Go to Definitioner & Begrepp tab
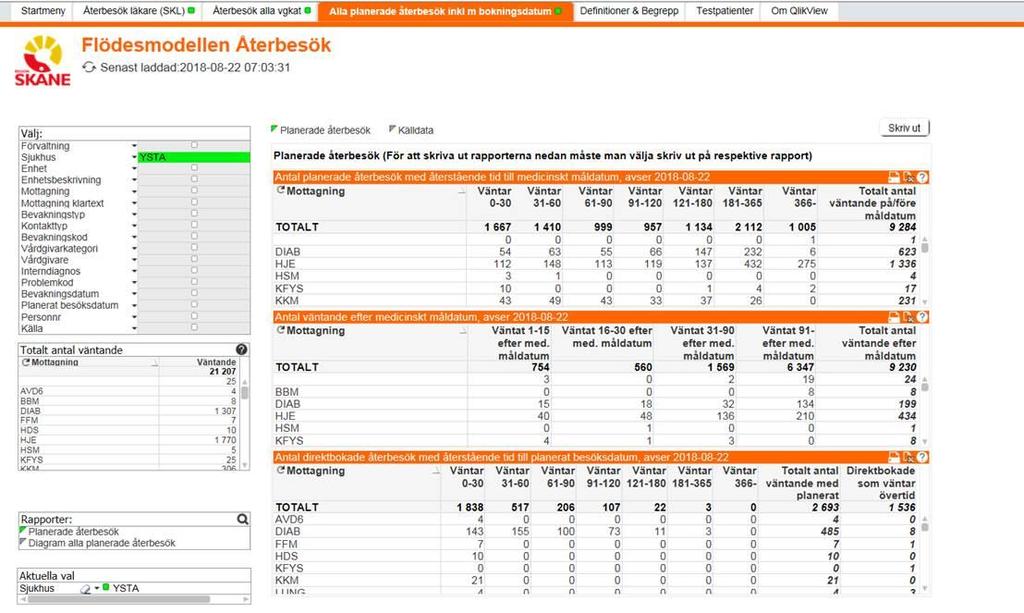Image resolution: width=1024 pixels, height=613 pixels. [x=629, y=11]
